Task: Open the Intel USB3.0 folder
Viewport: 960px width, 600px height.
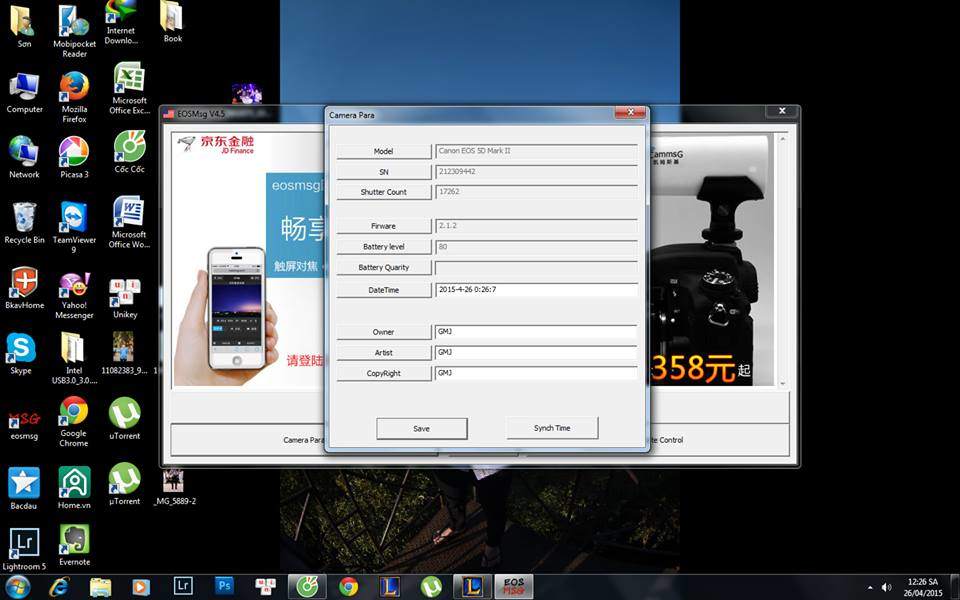Action: pyautogui.click(x=73, y=358)
